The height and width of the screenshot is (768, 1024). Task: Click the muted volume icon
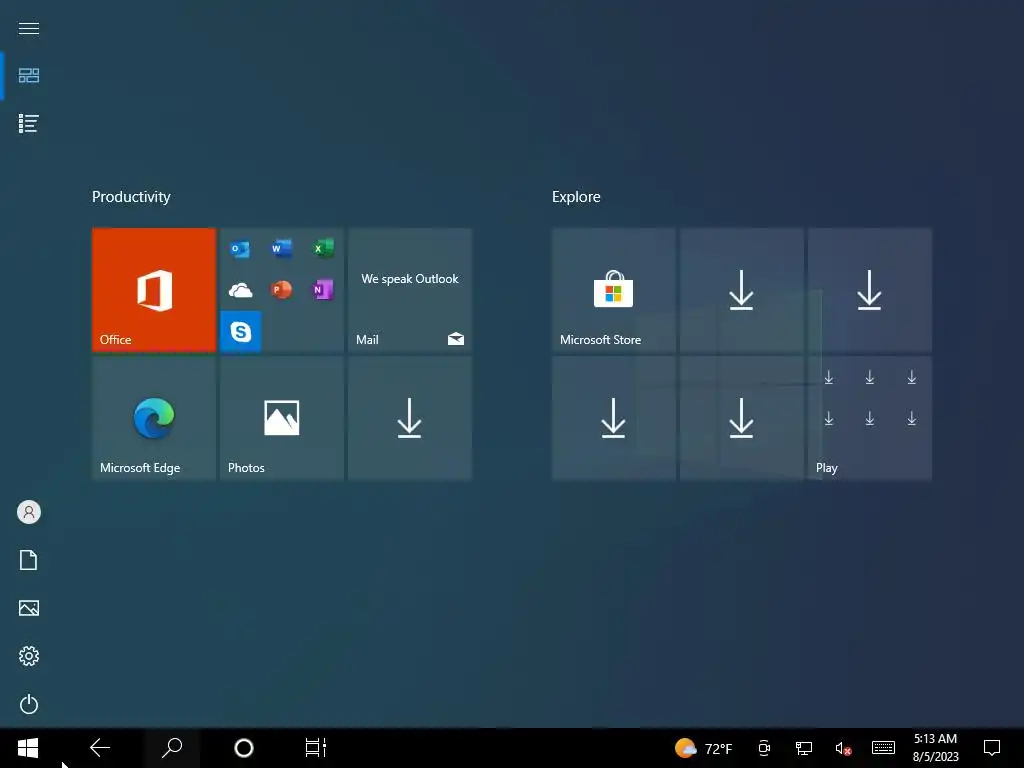tap(843, 748)
